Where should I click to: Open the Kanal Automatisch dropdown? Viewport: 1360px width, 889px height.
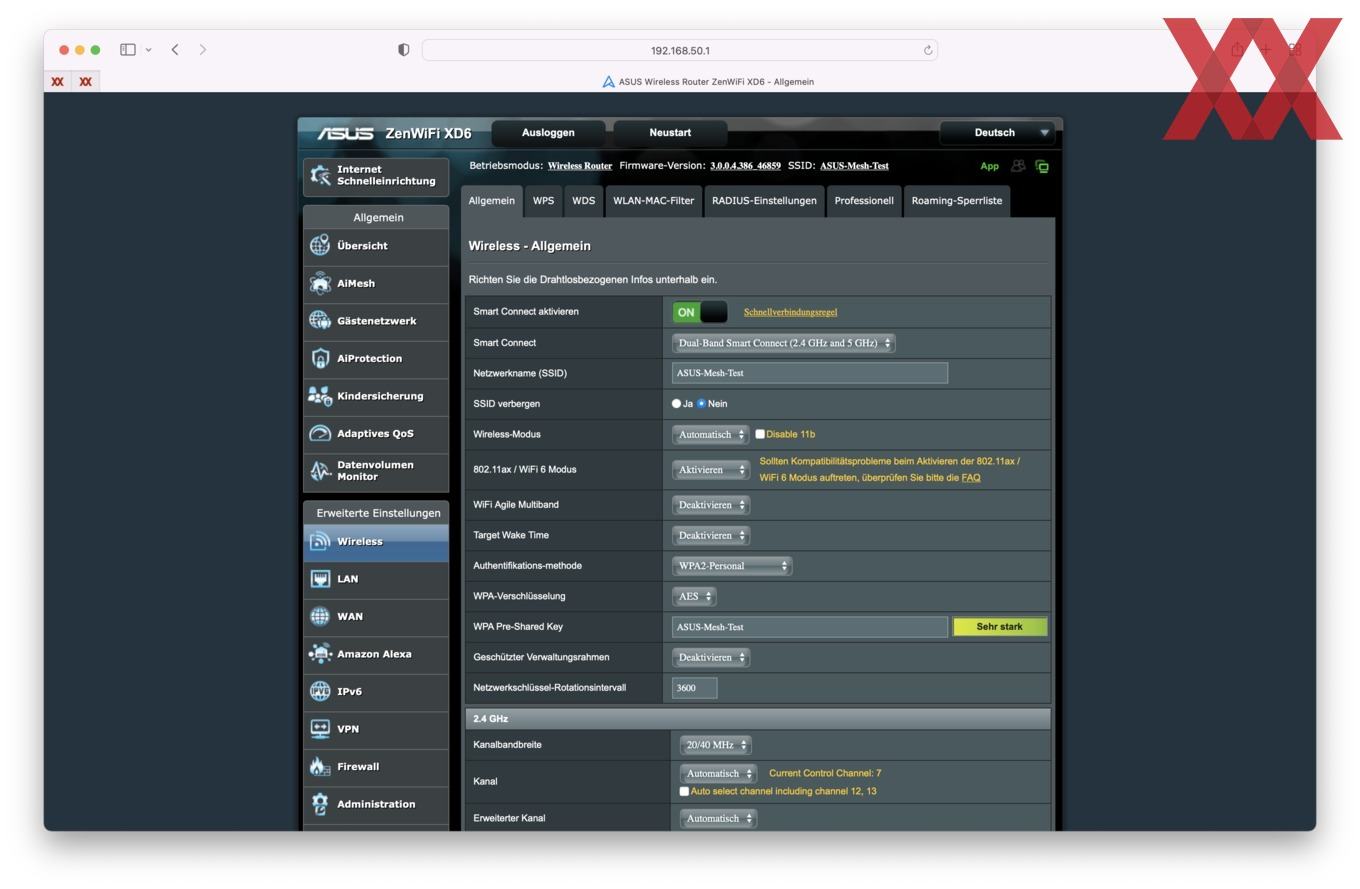718,774
